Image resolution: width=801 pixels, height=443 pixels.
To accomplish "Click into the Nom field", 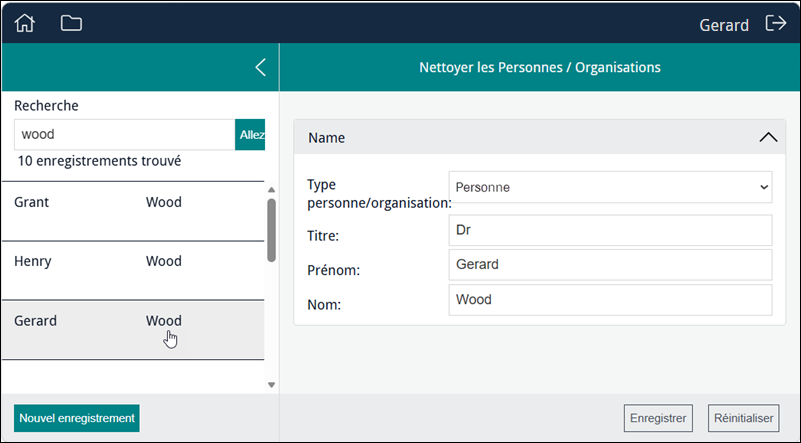I will tap(610, 300).
